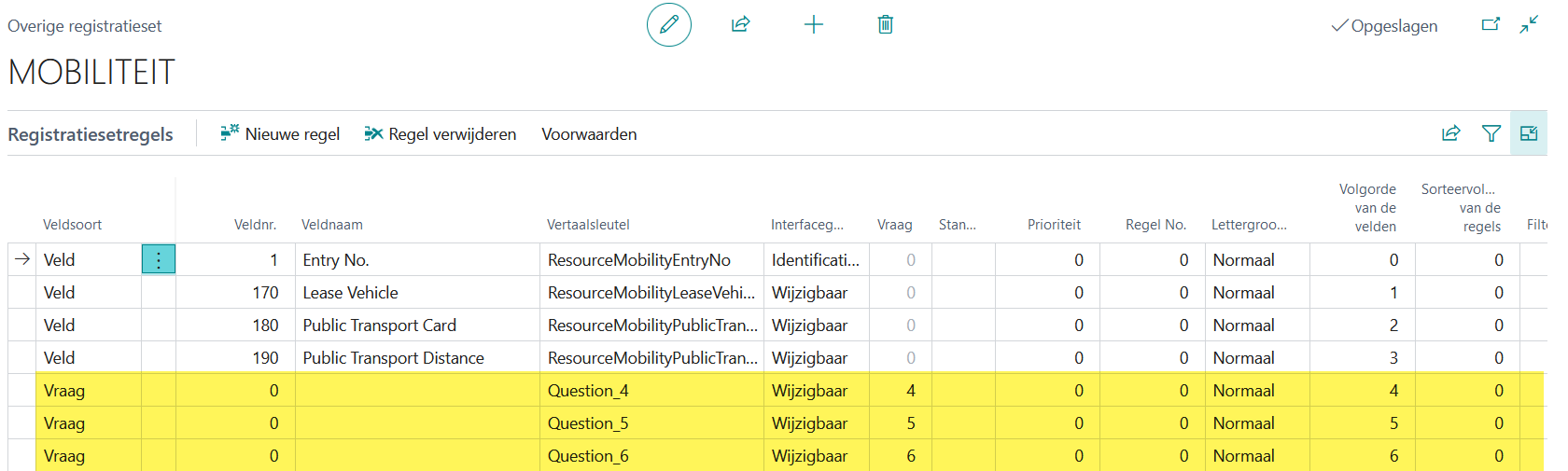The width and height of the screenshot is (1568, 471).
Task: Collapse the page with arrows icon
Action: tap(1529, 25)
